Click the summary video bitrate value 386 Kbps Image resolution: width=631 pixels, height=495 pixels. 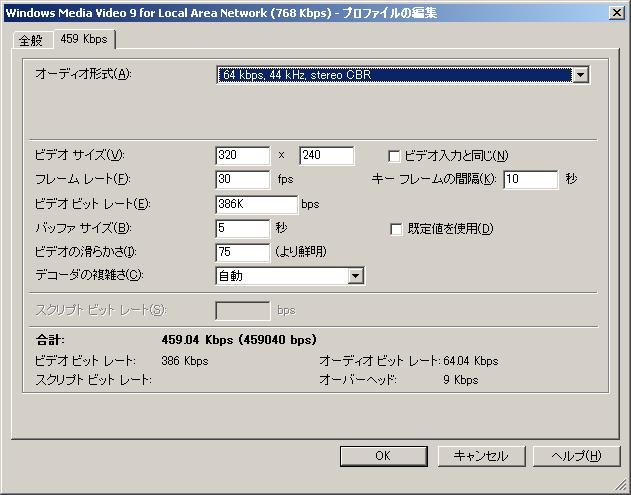185,361
